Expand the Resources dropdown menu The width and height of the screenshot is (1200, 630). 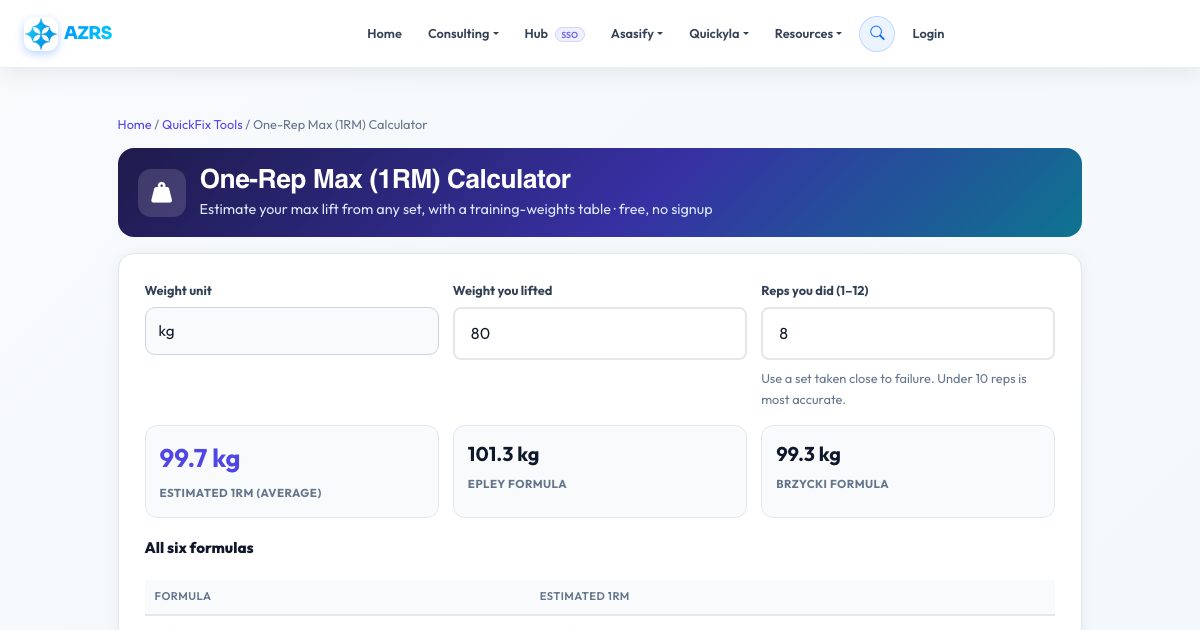click(808, 34)
